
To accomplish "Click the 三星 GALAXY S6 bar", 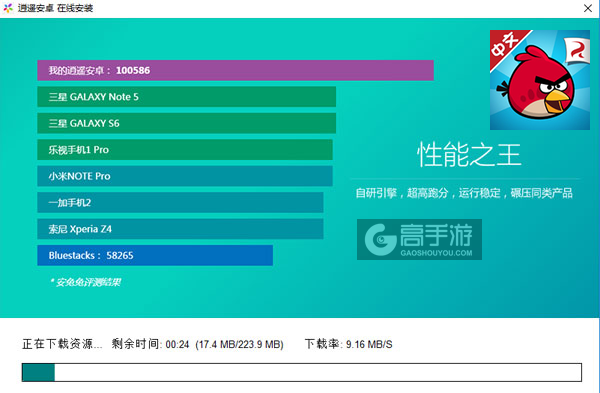I will point(186,123).
